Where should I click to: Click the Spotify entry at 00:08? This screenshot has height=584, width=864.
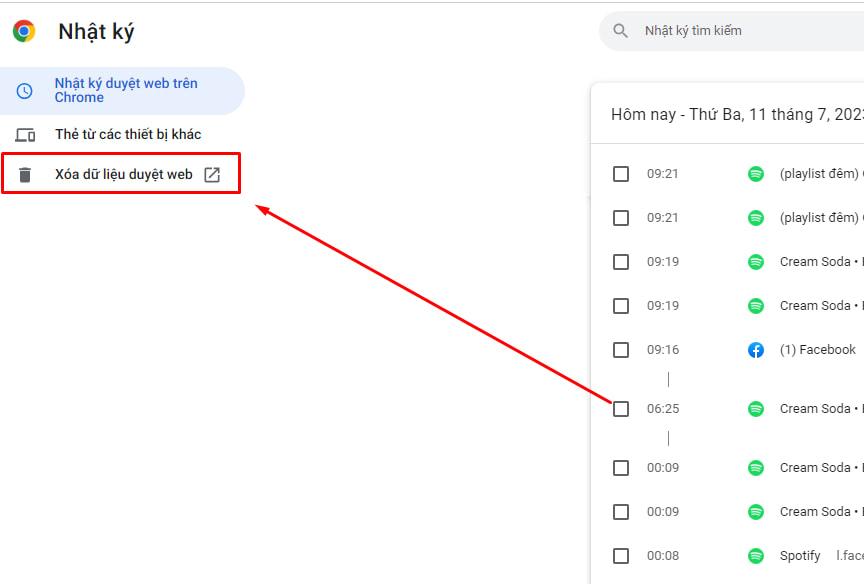[x=800, y=555]
